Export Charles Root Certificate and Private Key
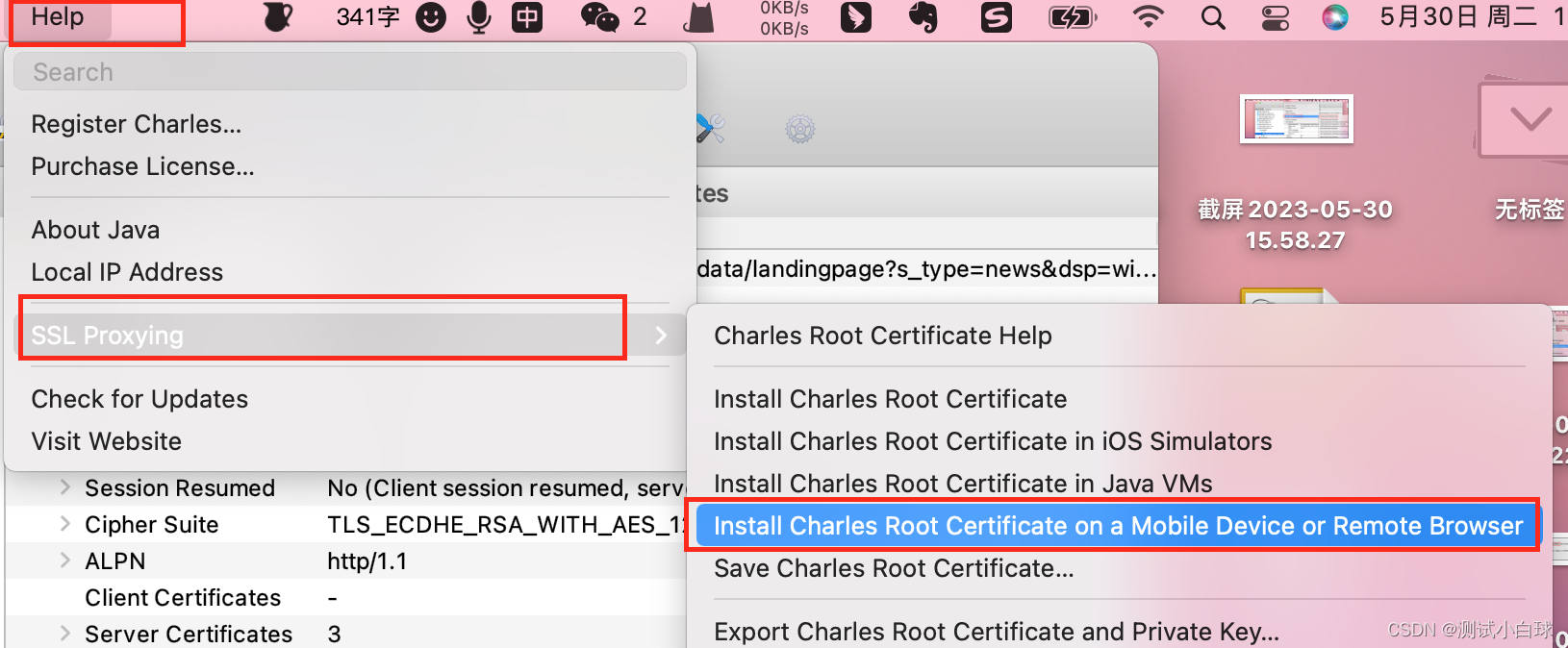The width and height of the screenshot is (1568, 648). point(997,632)
